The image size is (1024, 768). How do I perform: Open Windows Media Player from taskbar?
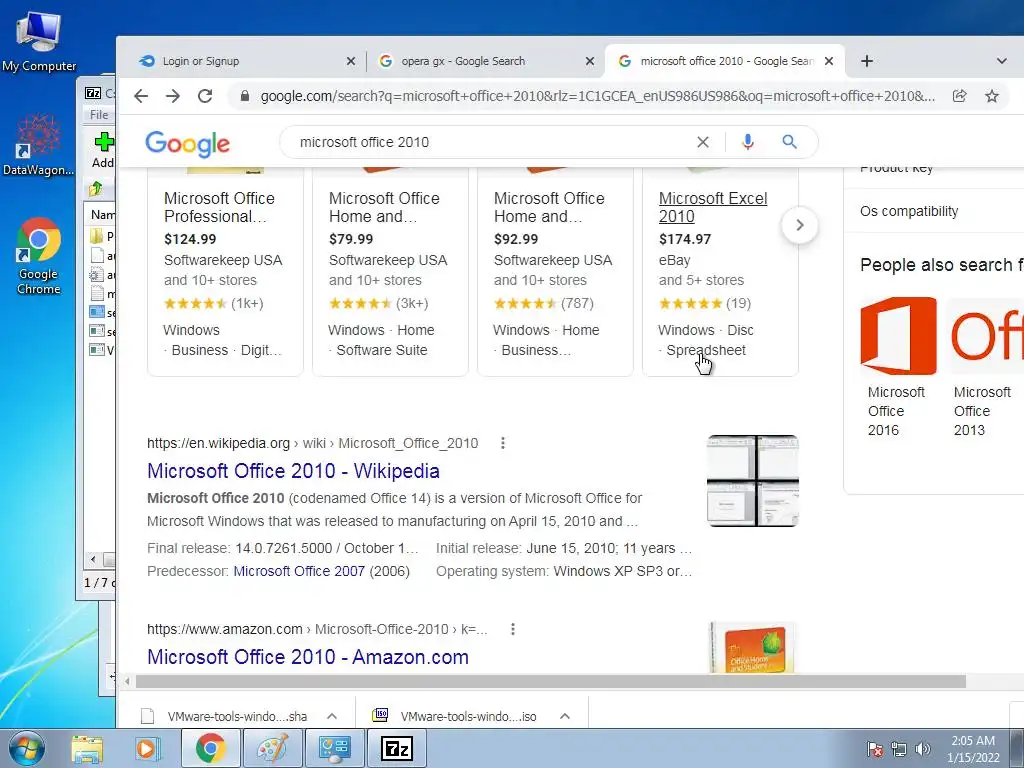tap(148, 749)
